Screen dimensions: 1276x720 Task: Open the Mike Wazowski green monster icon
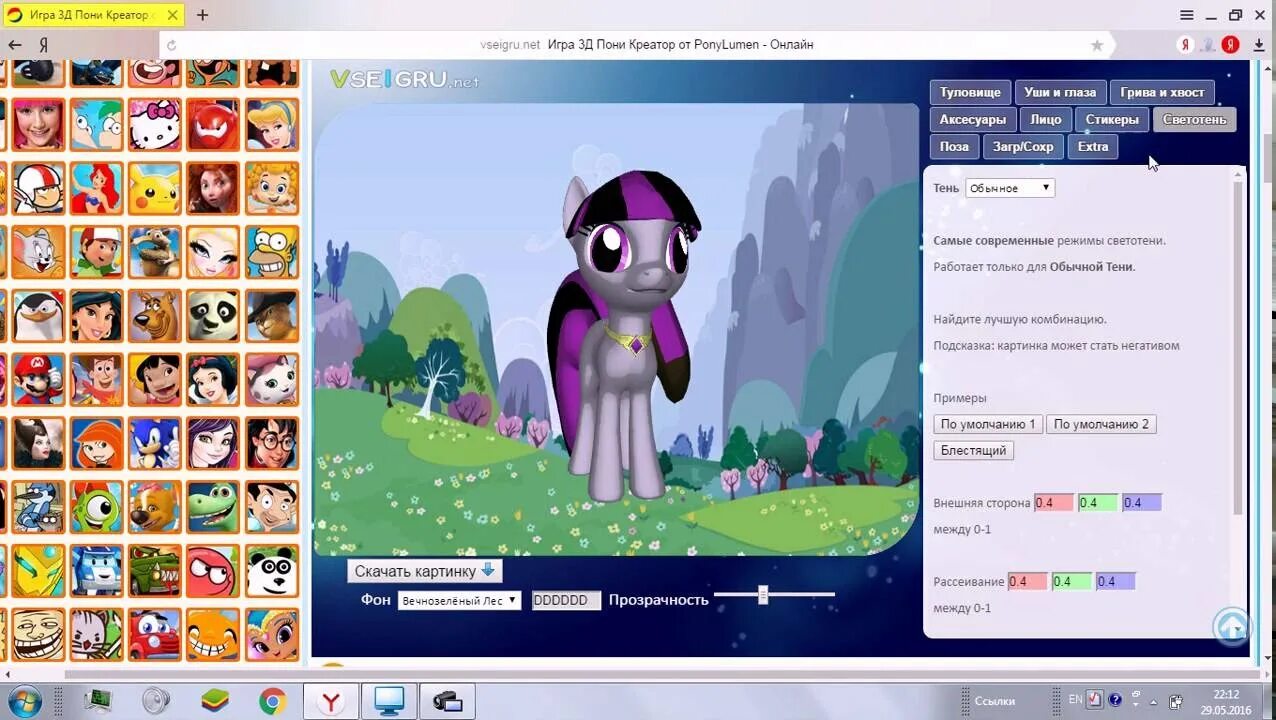pos(97,508)
